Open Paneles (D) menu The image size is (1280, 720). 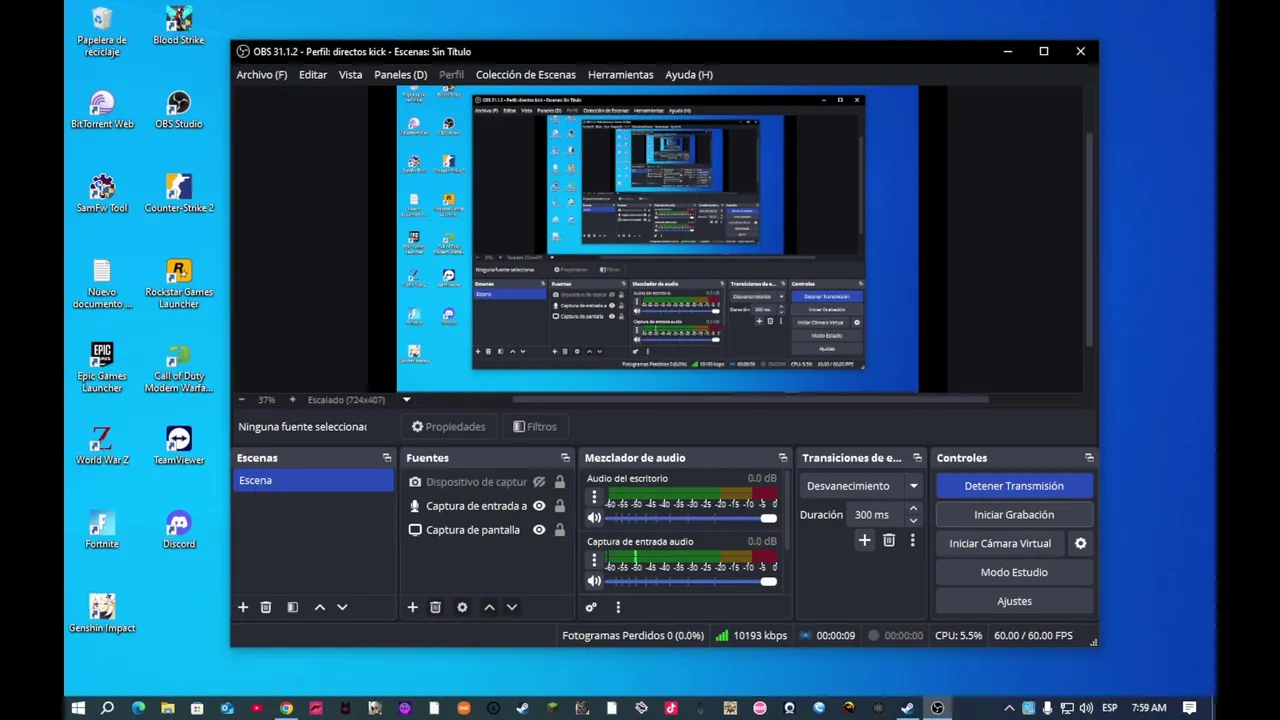tap(400, 75)
